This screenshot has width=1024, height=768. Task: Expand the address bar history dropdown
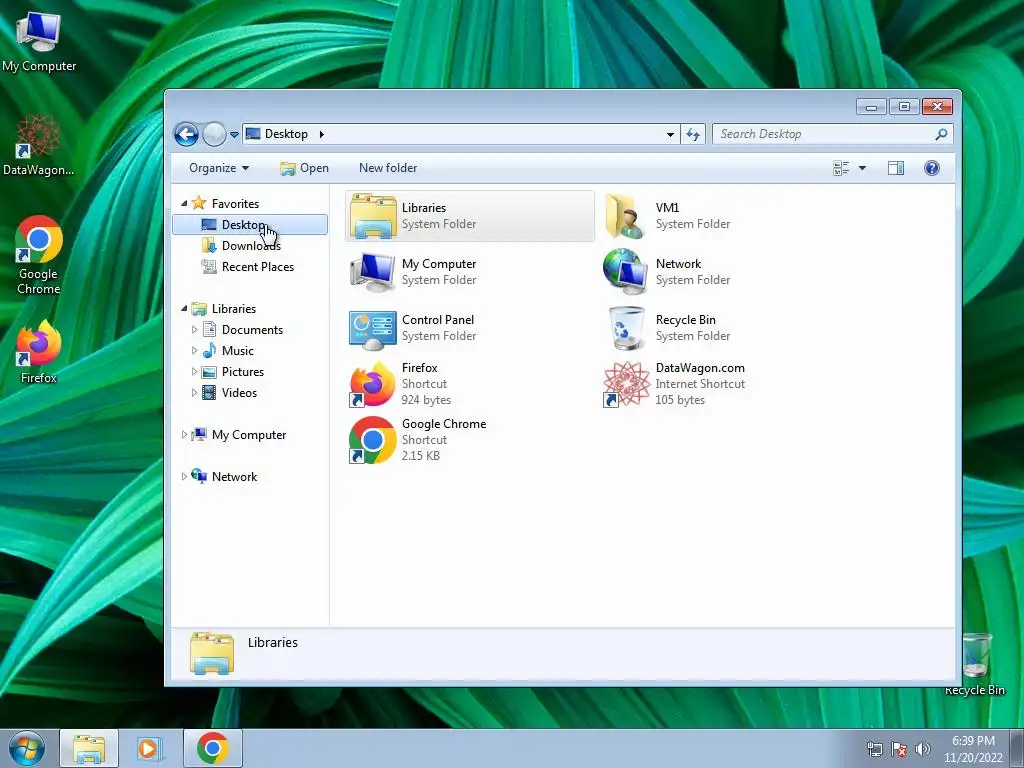pos(670,135)
